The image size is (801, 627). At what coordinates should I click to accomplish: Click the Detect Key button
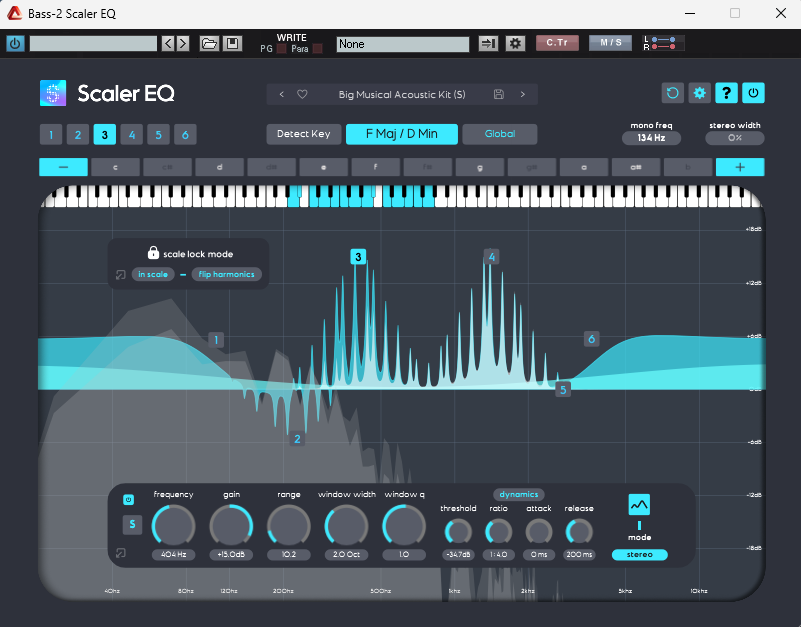(304, 134)
